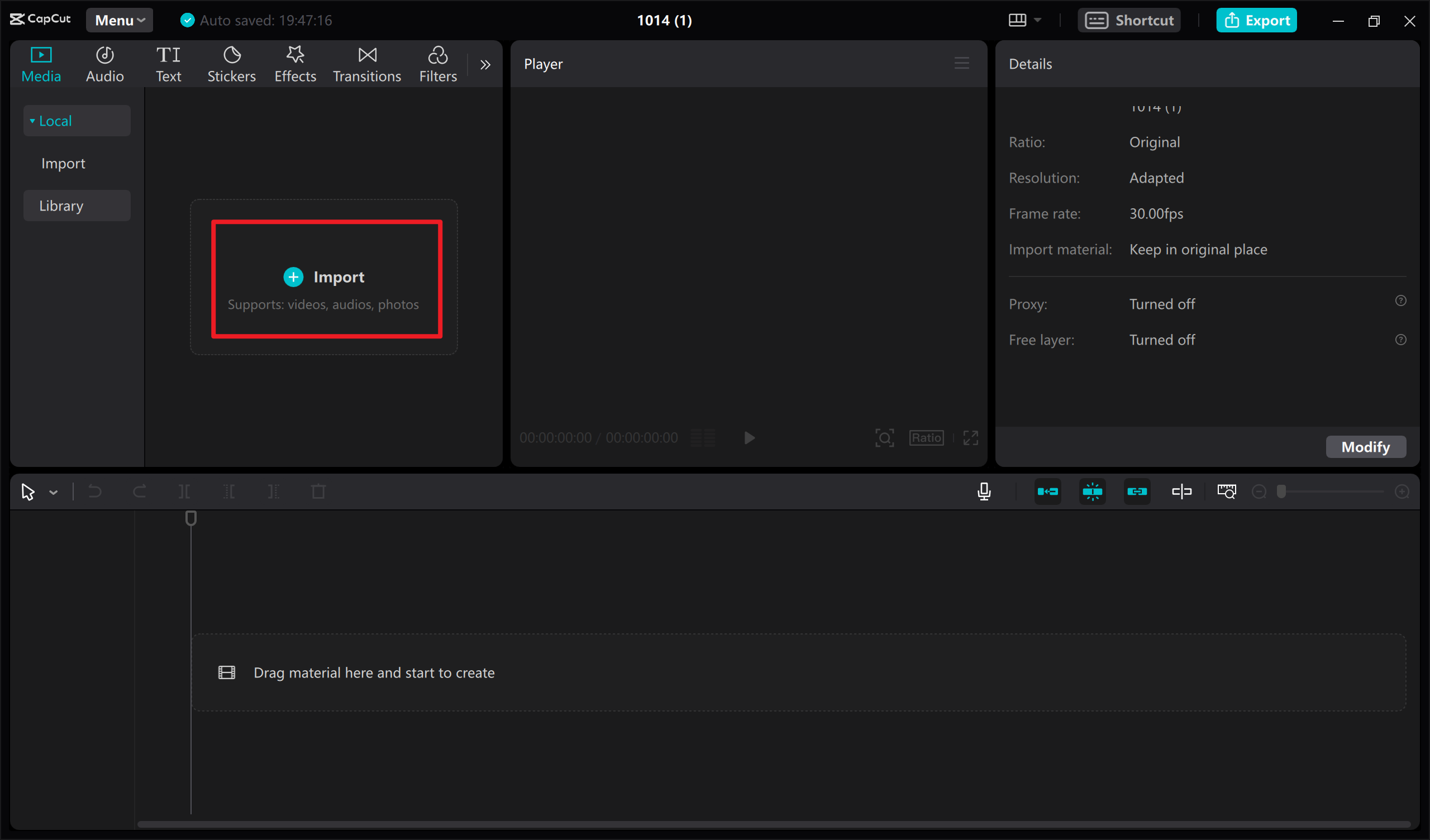Click the Export button
This screenshot has height=840, width=1430.
tap(1256, 20)
